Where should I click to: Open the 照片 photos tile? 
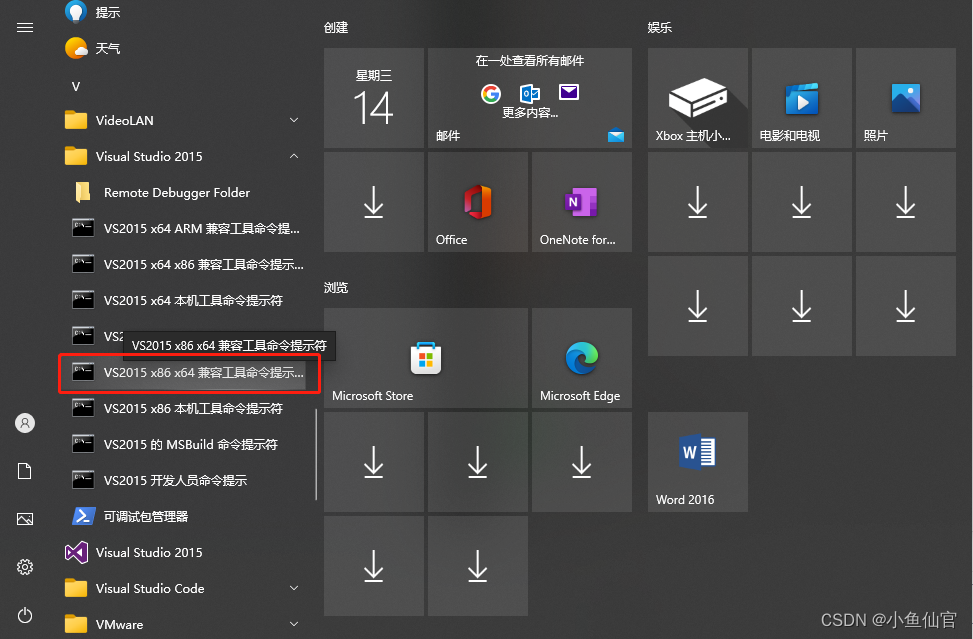pos(905,98)
